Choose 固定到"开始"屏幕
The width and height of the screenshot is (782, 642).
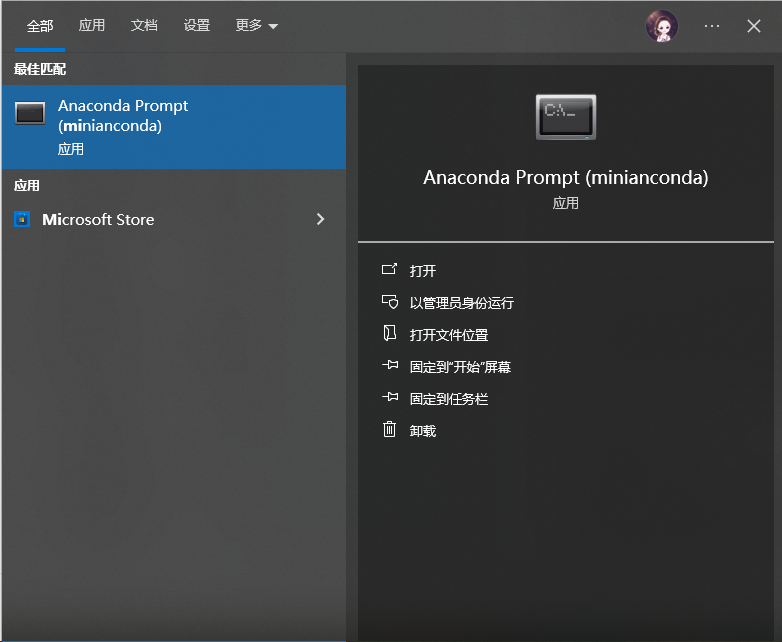coord(460,367)
